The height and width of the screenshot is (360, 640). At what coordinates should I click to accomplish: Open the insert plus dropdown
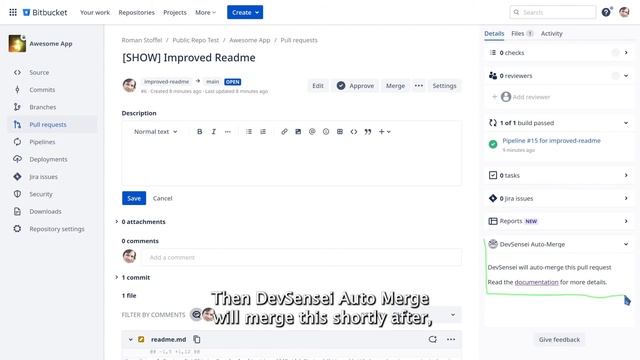click(x=384, y=131)
